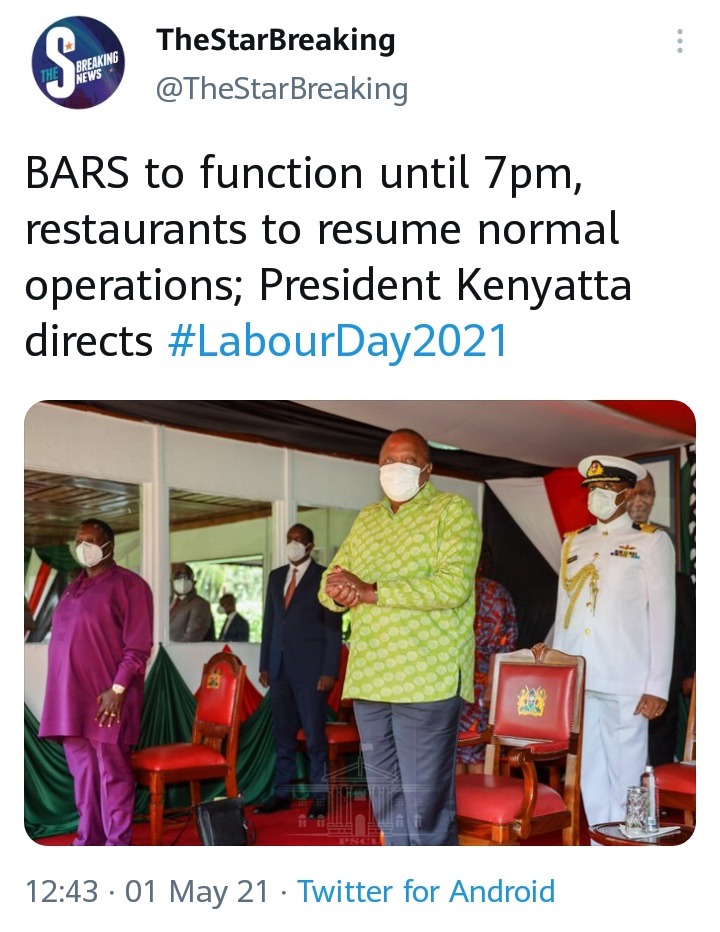This screenshot has height=932, width=720.
Task: Click TheStarBreaking profile avatar logo
Action: click(x=78, y=63)
